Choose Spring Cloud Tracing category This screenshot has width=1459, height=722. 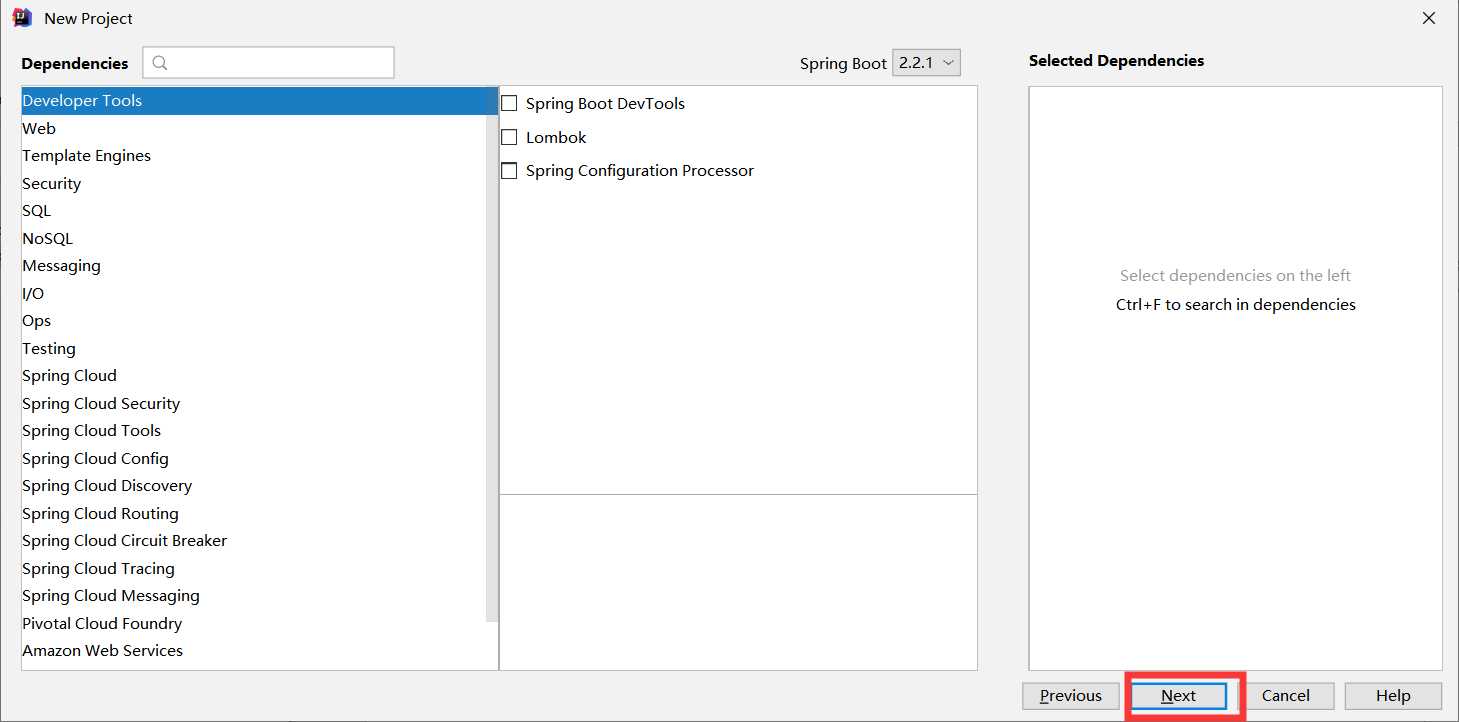254,568
